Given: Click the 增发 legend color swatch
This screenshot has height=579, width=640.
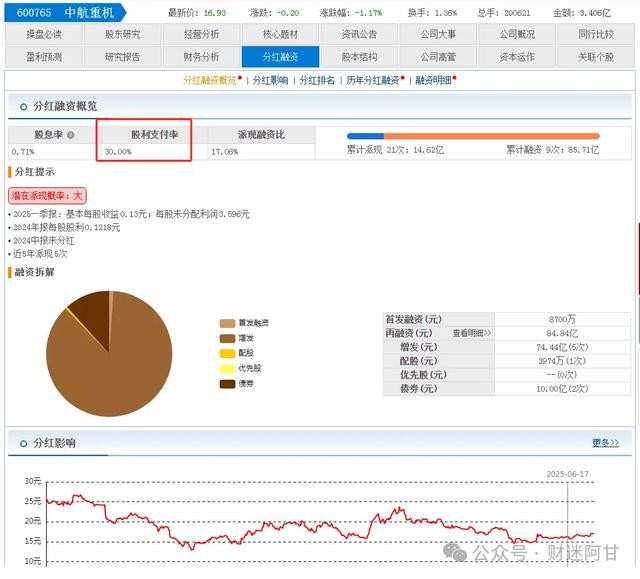Looking at the screenshot, I should tap(227, 339).
